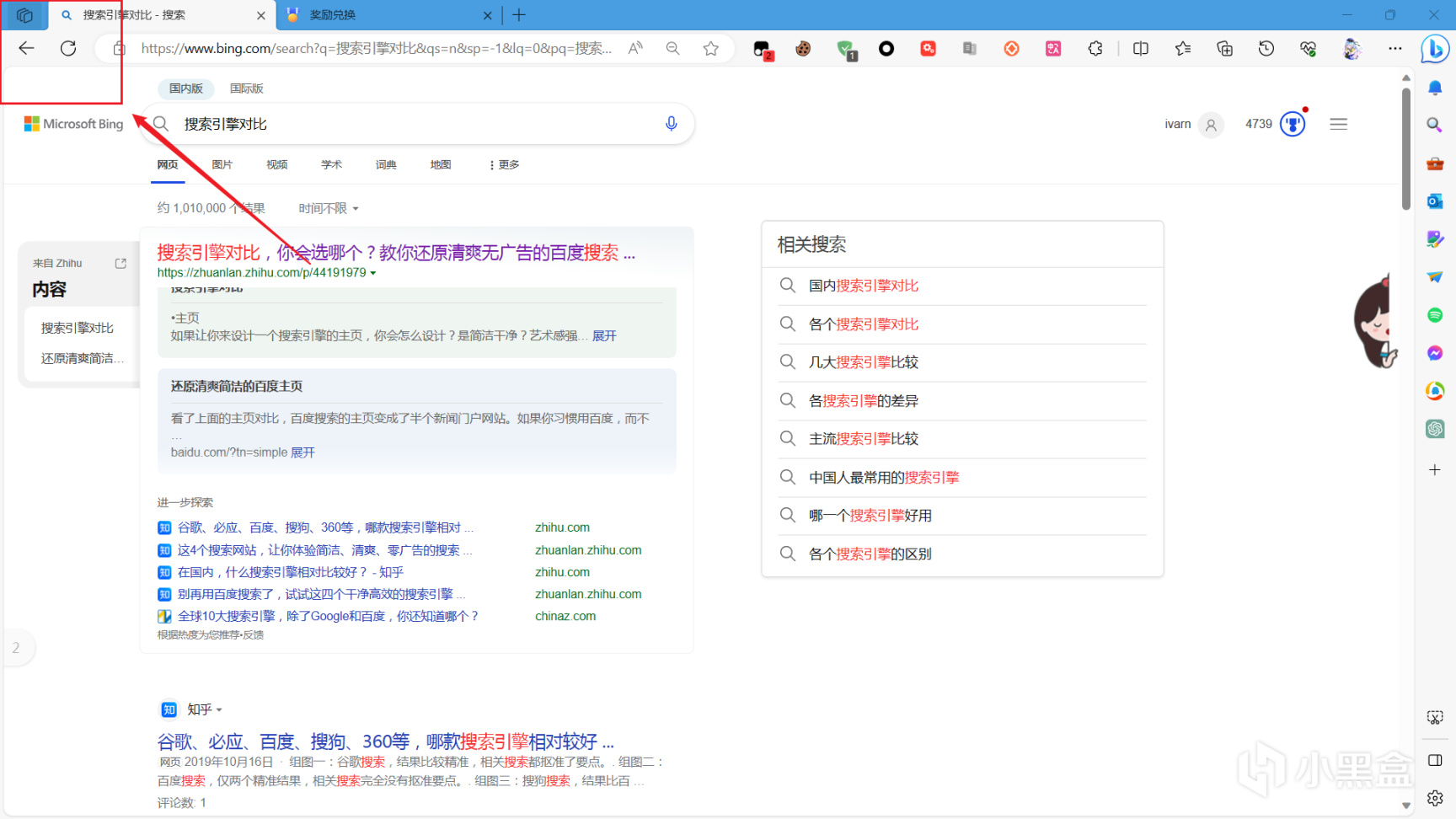Switch to 国际版 search mode
This screenshot has height=819, width=1456.
click(x=246, y=88)
